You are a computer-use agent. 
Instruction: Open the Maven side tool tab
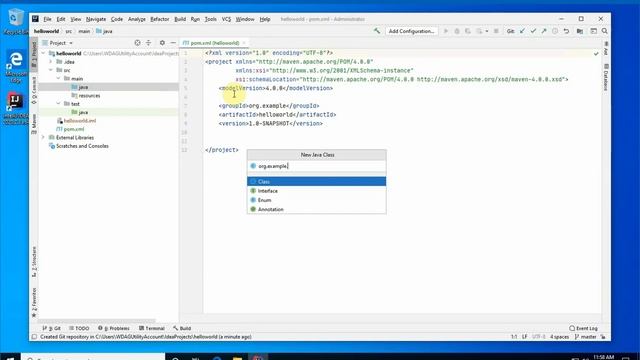[34, 124]
